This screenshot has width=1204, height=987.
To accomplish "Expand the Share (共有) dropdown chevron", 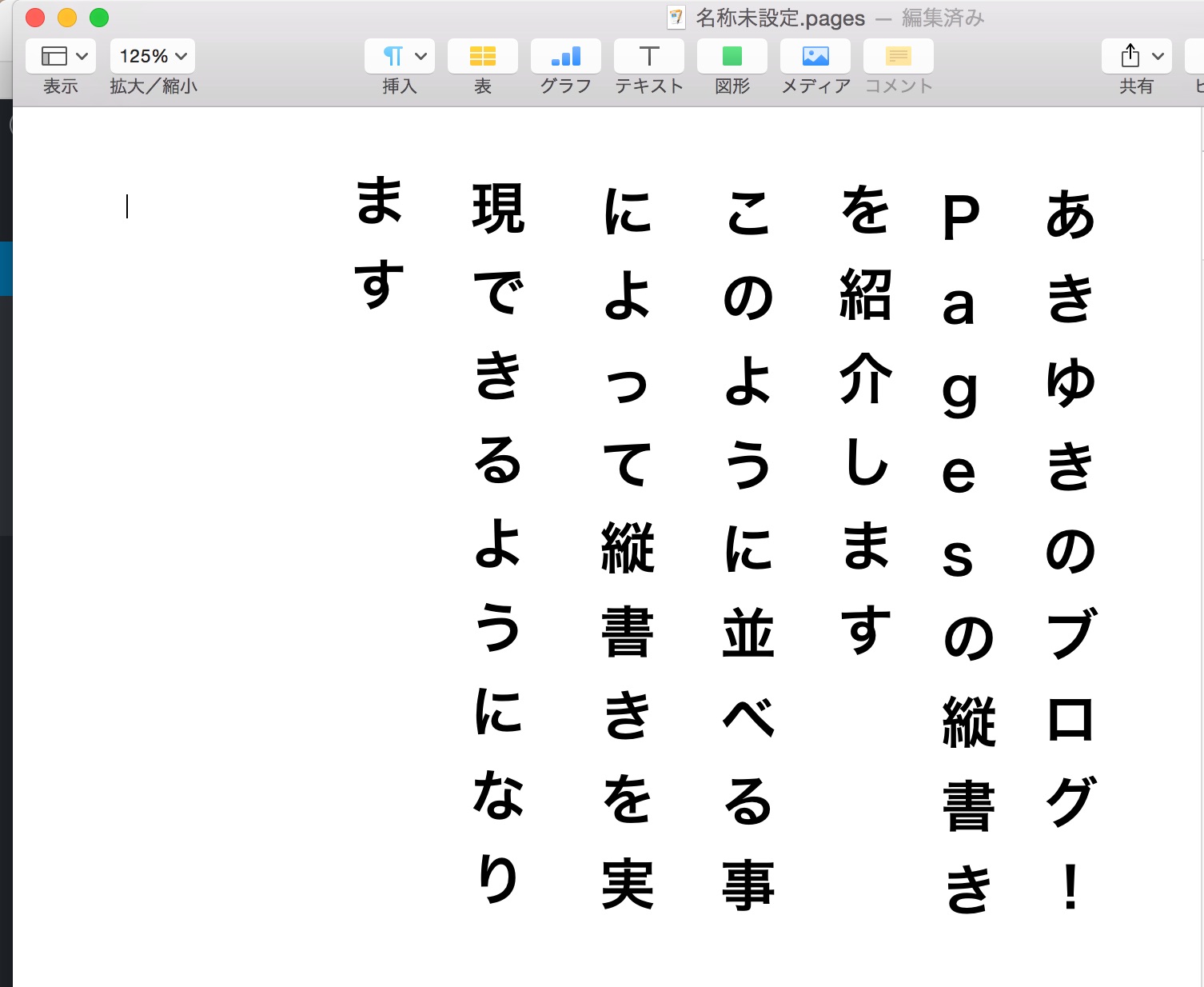I will 1158,56.
